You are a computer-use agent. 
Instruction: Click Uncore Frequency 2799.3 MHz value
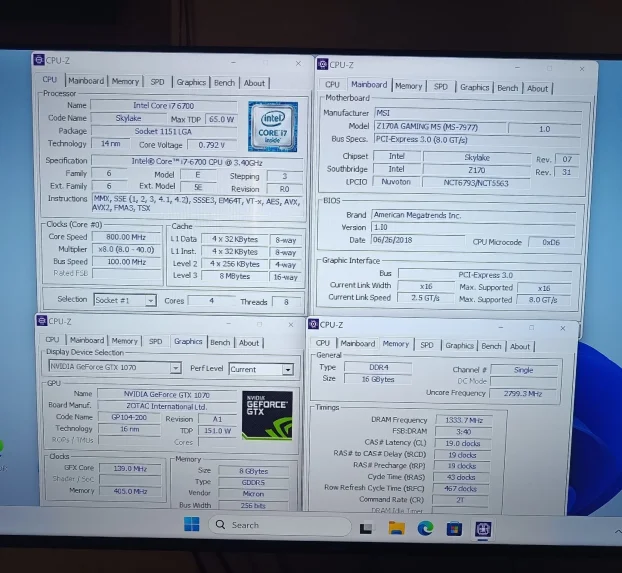(523, 394)
